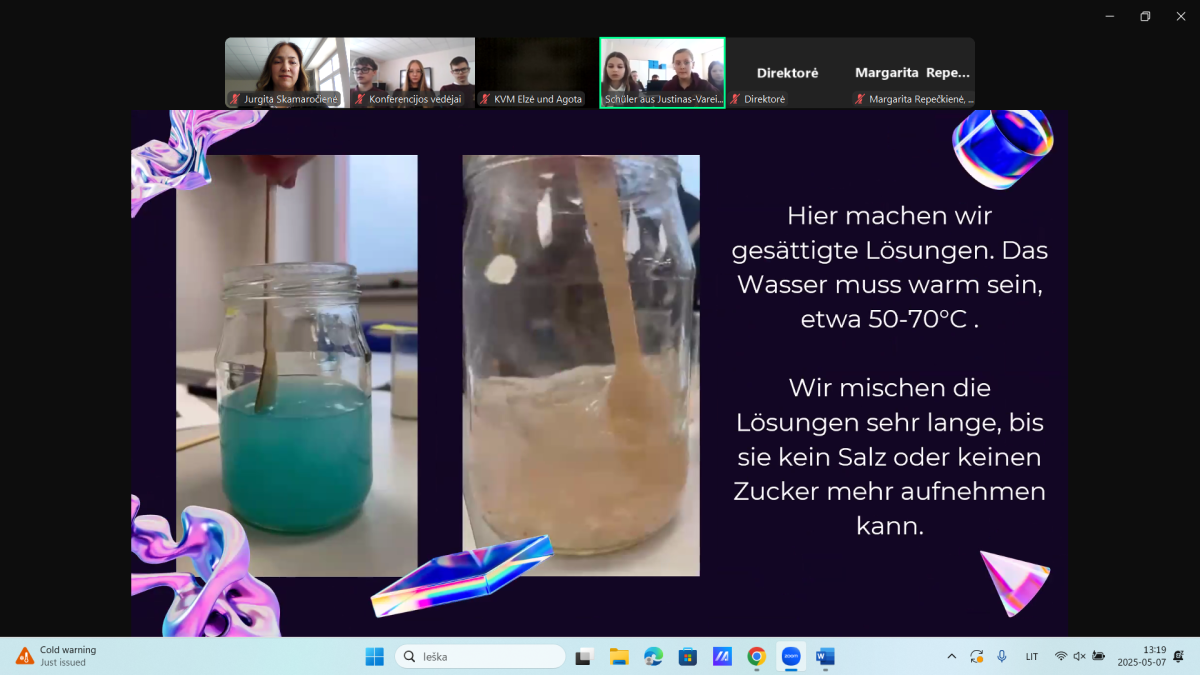Switch the LIT keyboard language indicator

(x=1032, y=657)
